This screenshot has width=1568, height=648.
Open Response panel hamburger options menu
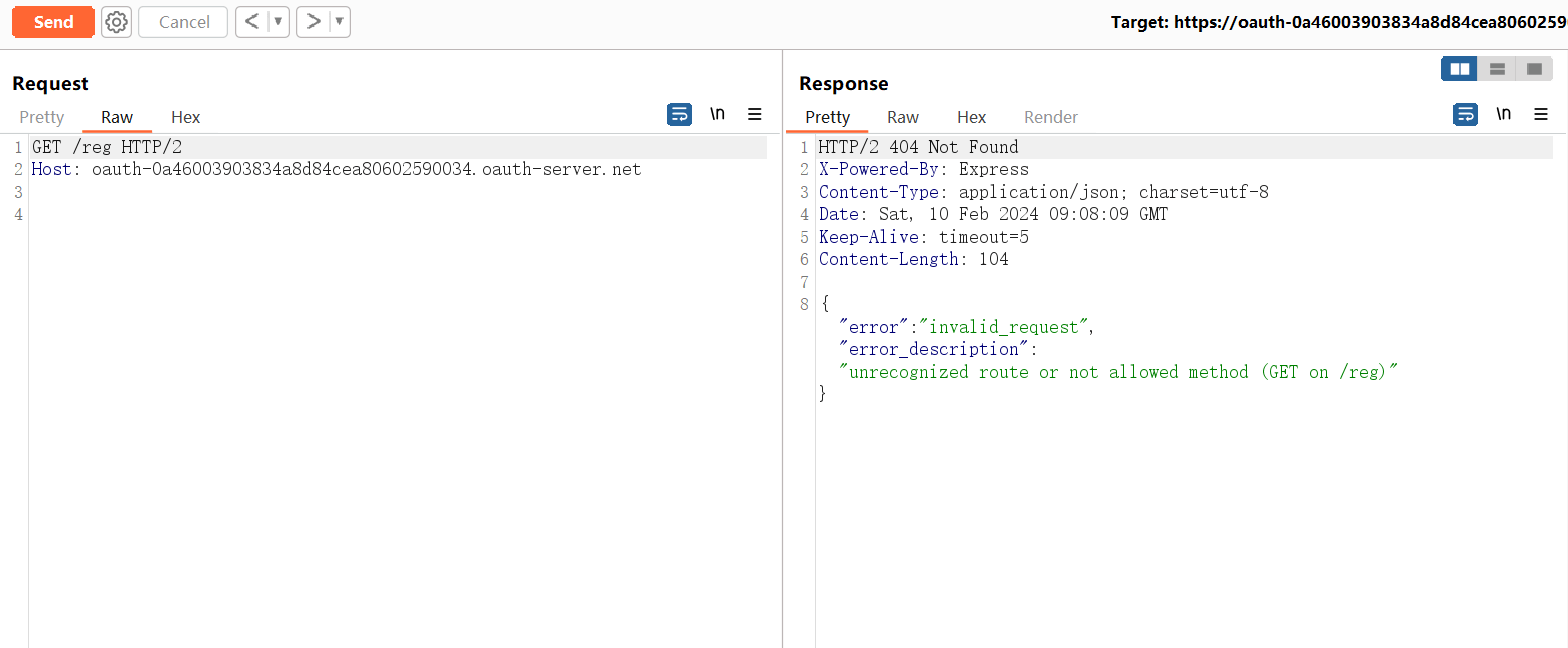click(1541, 114)
